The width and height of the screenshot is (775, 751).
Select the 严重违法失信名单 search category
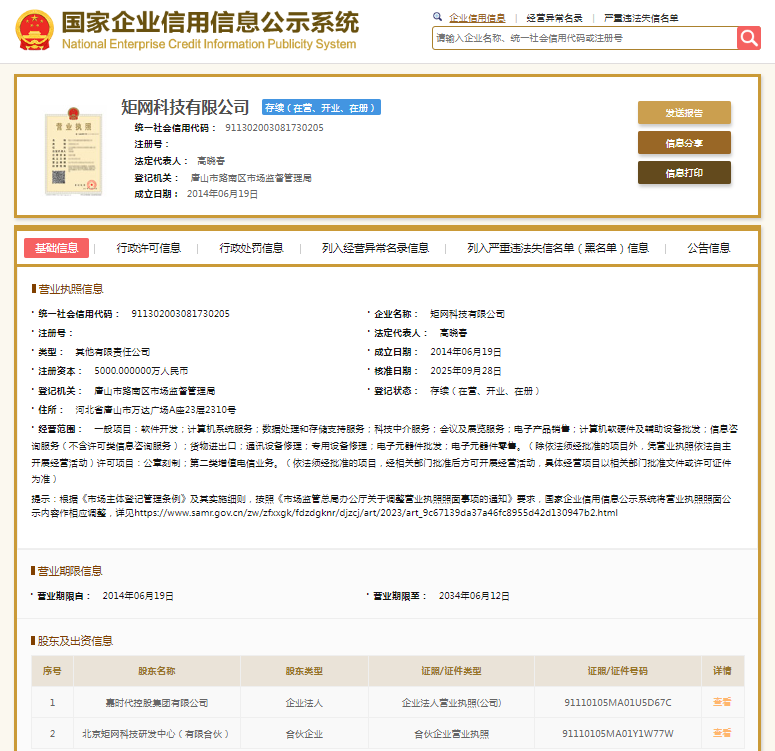click(641, 18)
